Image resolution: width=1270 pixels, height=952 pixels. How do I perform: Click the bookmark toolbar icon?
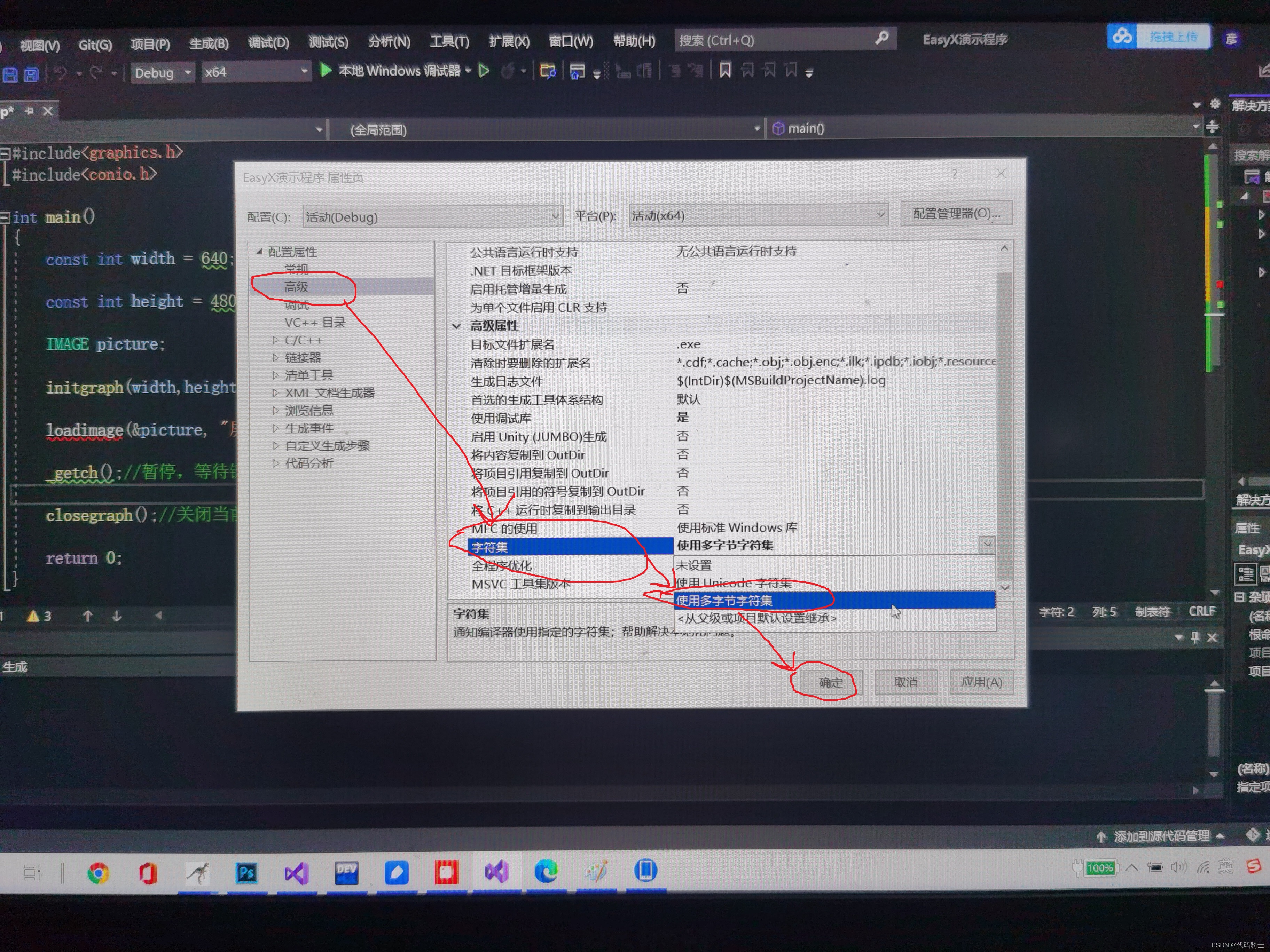[x=725, y=71]
